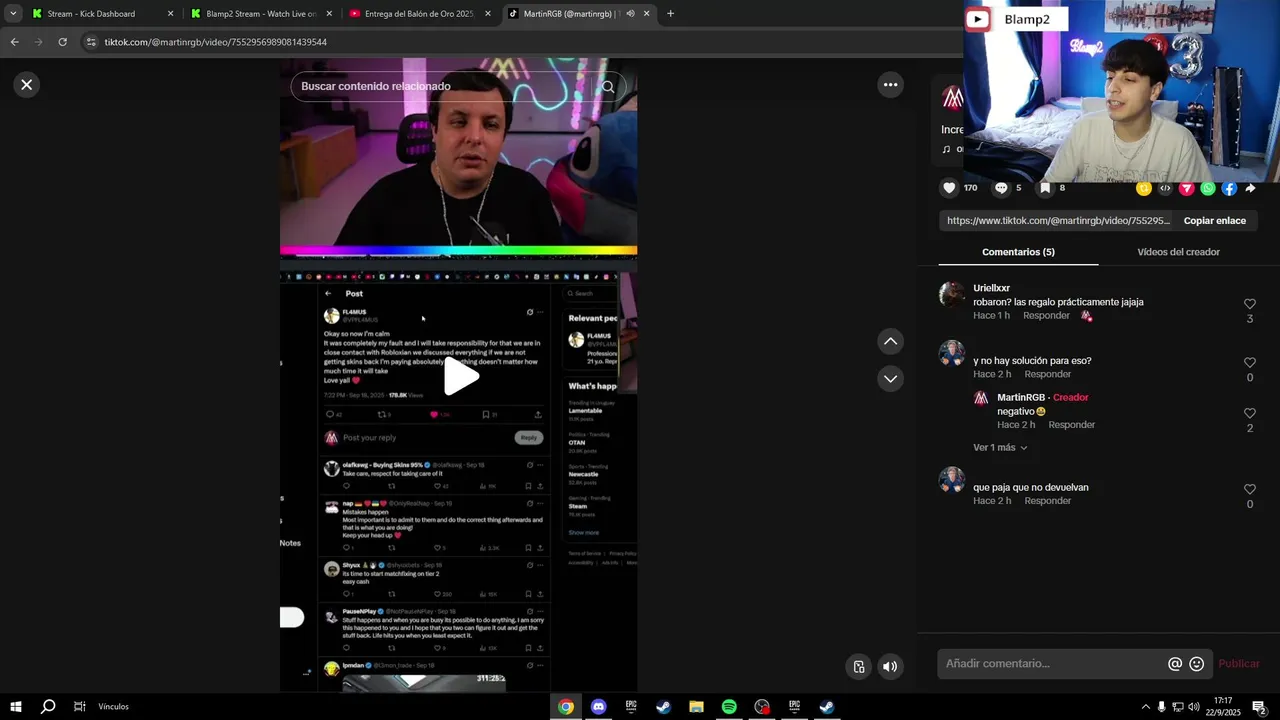Open the tab search dropdown
The height and width of the screenshot is (720, 1280).
pos(13,14)
